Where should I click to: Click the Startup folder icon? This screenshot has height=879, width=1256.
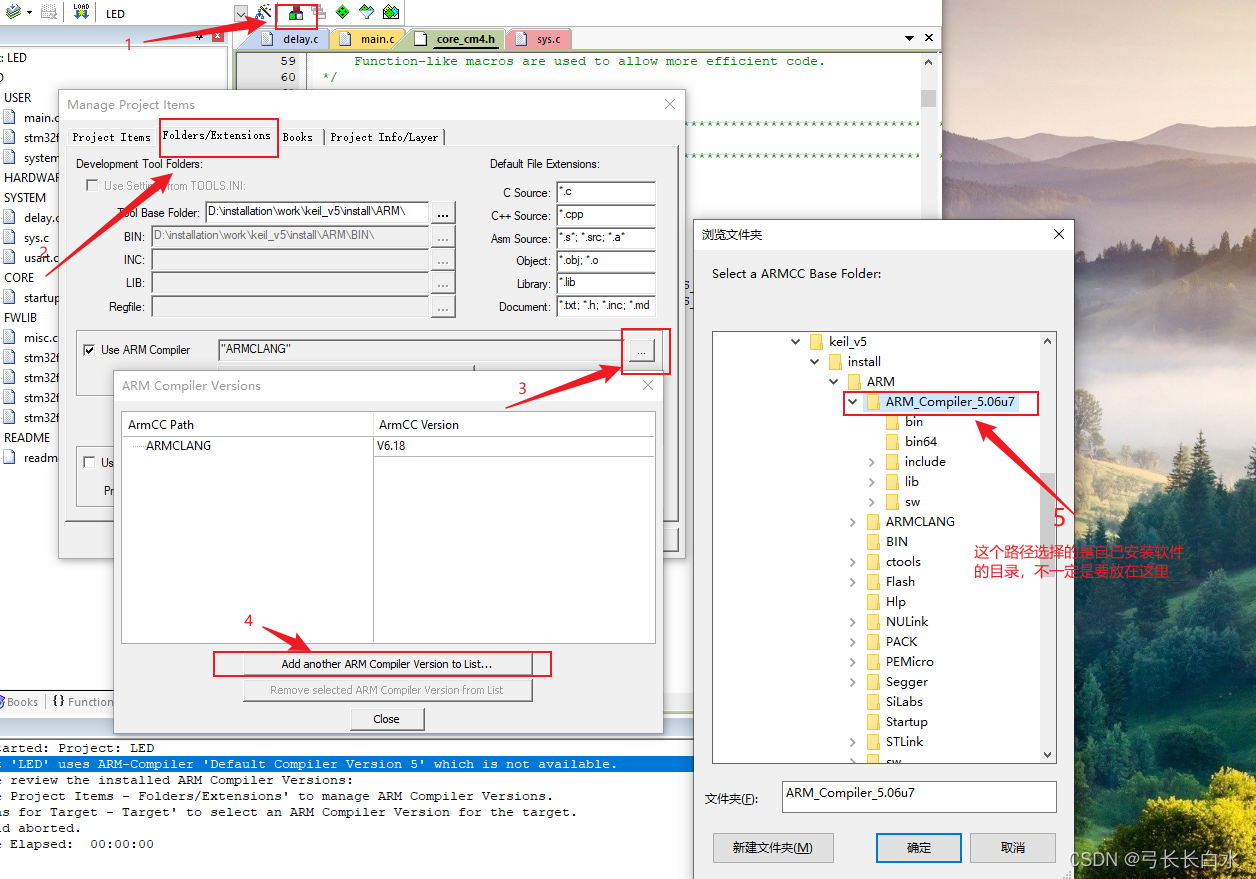point(874,722)
